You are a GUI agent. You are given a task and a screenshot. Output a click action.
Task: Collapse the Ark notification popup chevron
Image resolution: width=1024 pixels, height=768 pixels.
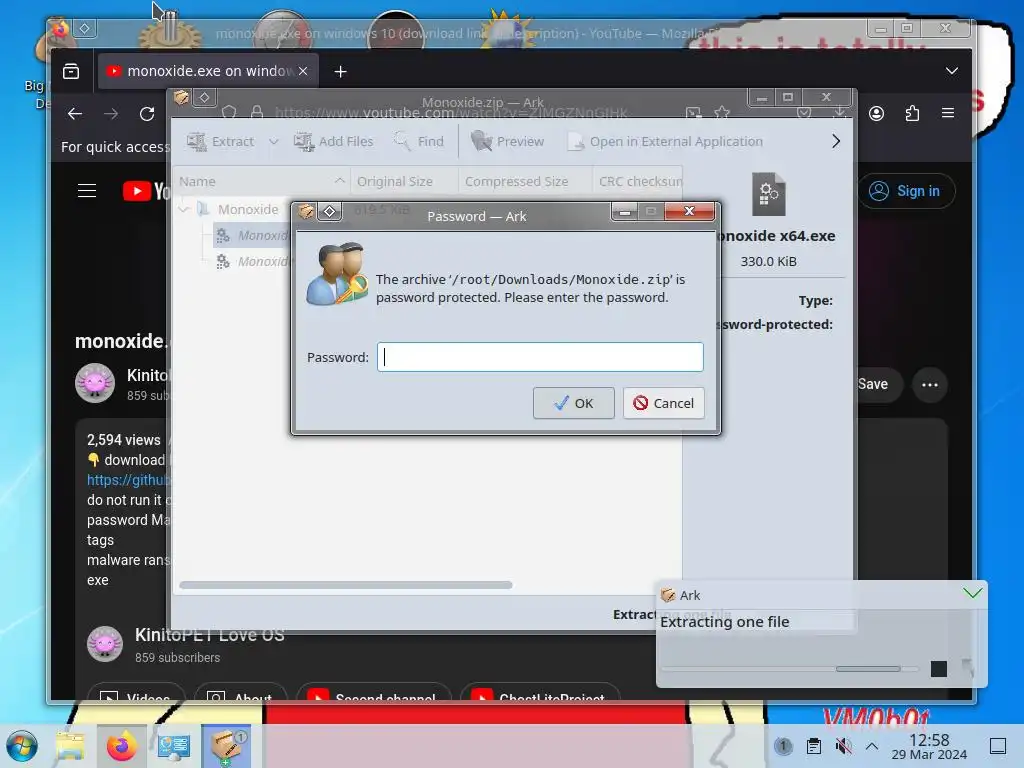(x=972, y=592)
